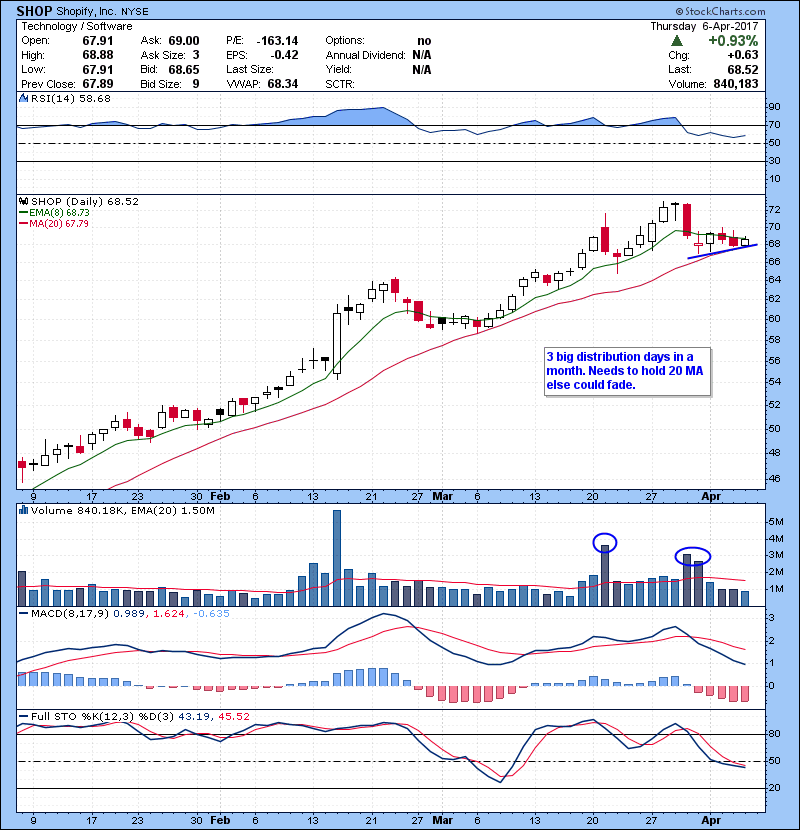
Task: Click the RSI value 58.68
Action: 95,98
